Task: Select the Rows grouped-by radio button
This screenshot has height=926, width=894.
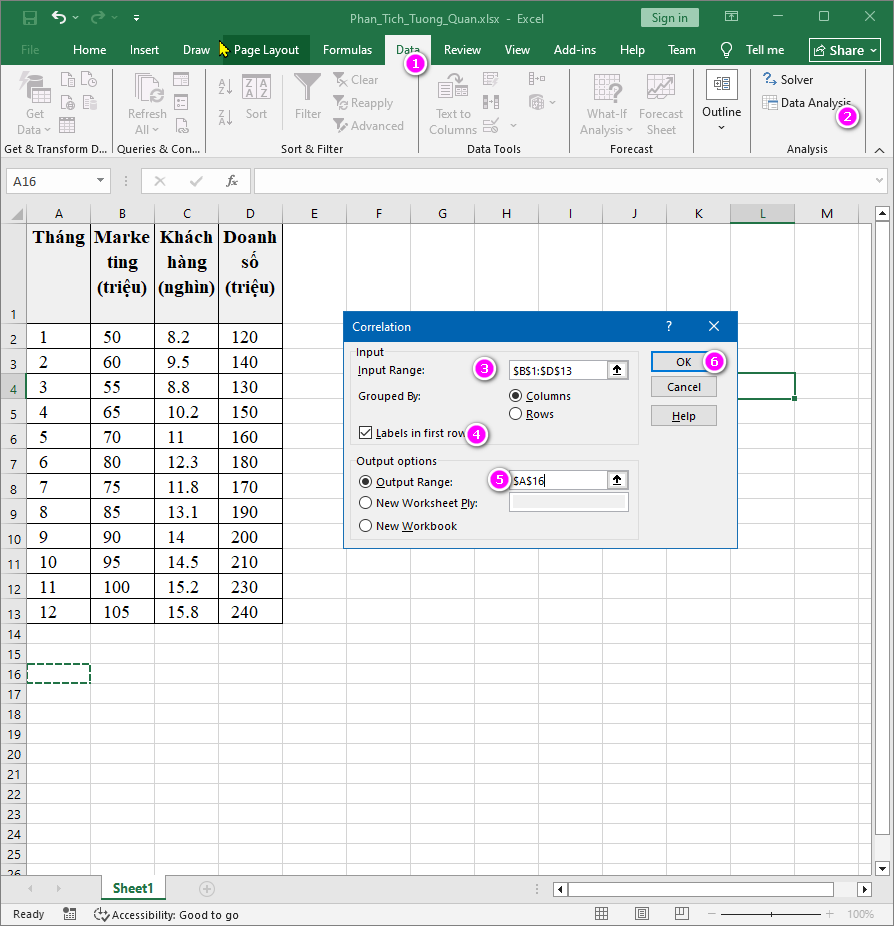Action: click(516, 413)
